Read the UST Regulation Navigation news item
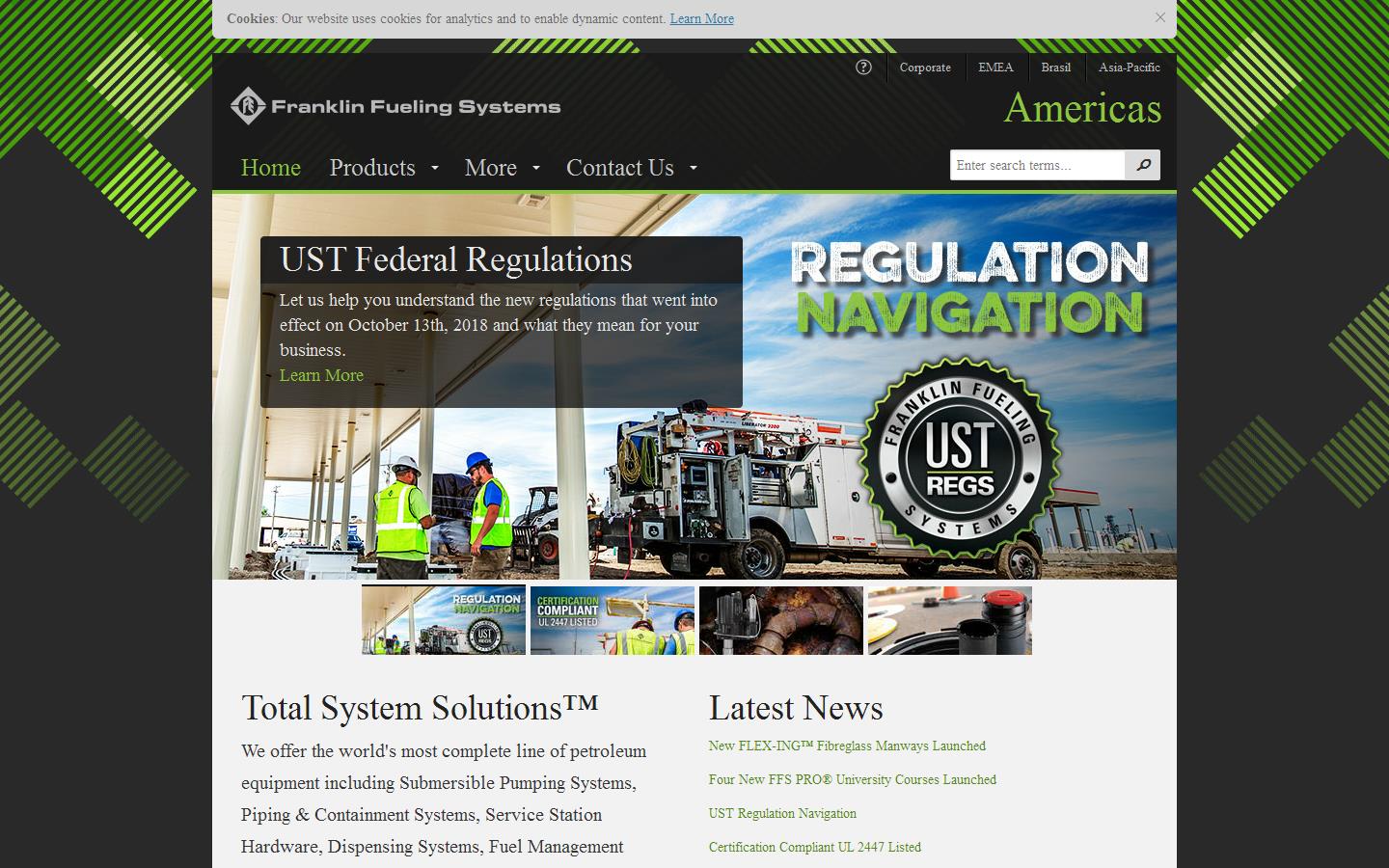1389x868 pixels. pyautogui.click(x=781, y=813)
